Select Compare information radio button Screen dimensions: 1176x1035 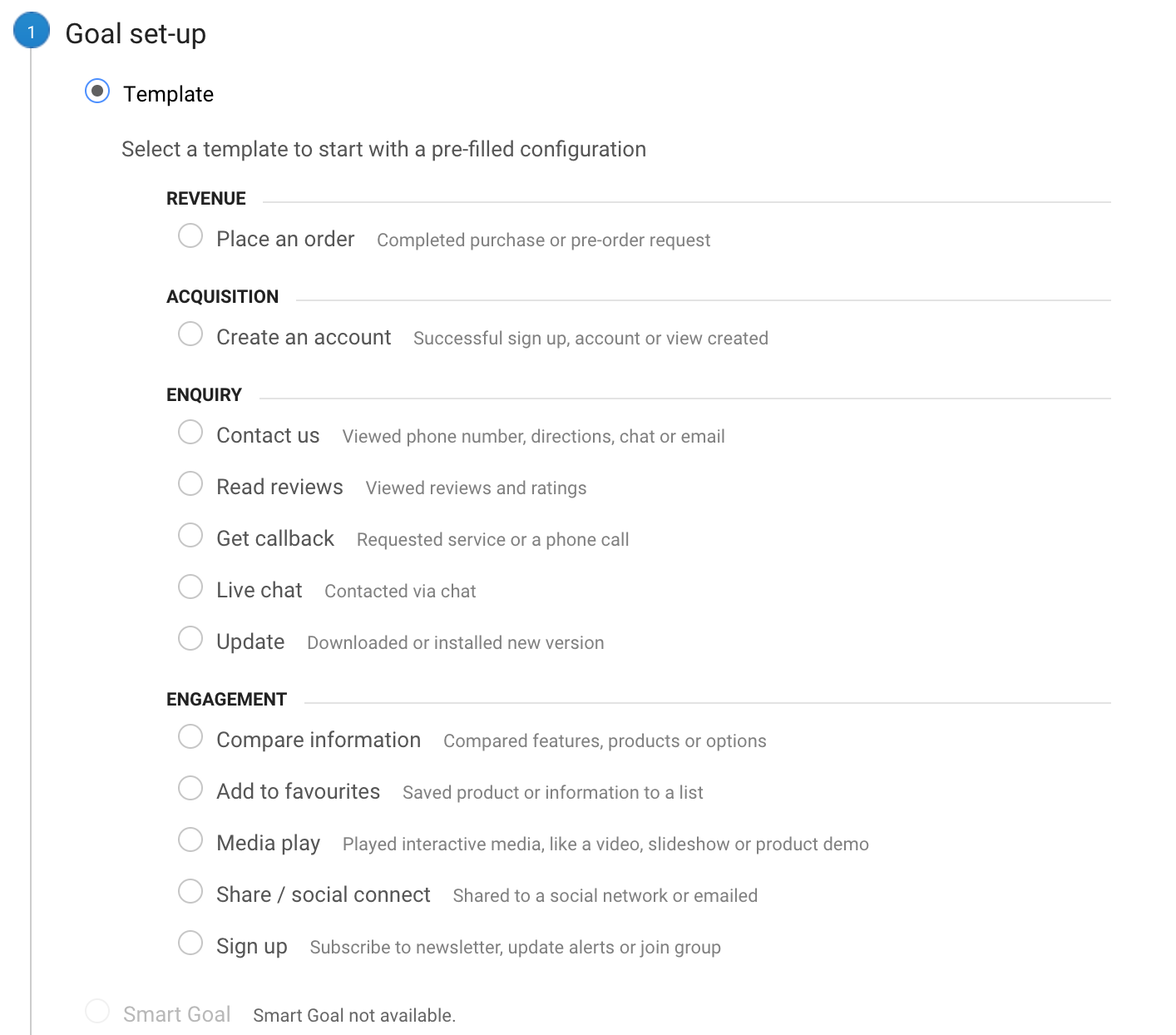190,736
